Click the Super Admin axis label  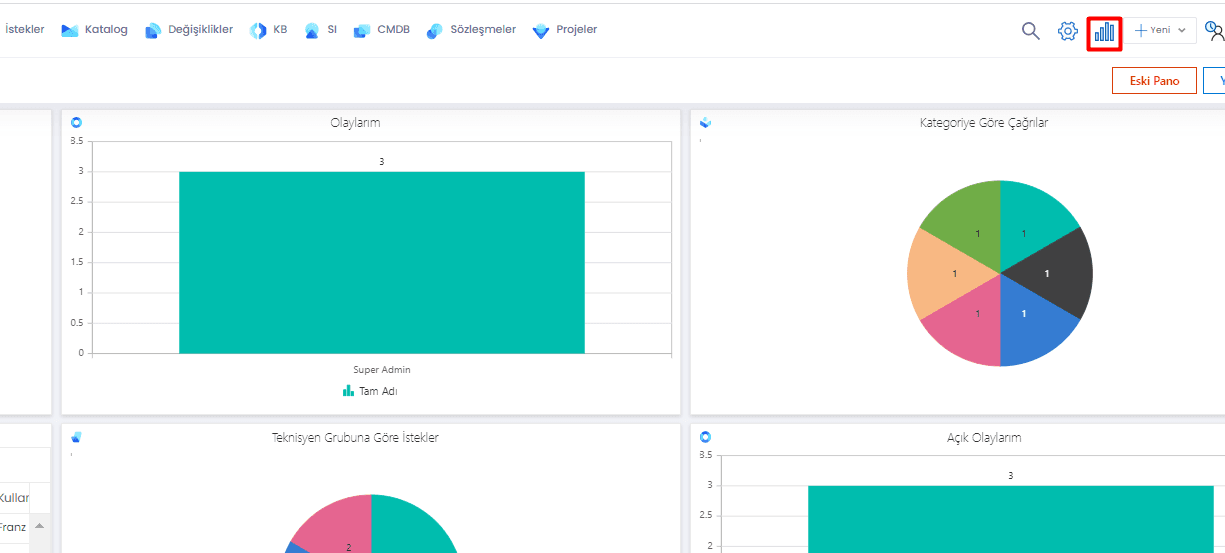click(x=382, y=369)
